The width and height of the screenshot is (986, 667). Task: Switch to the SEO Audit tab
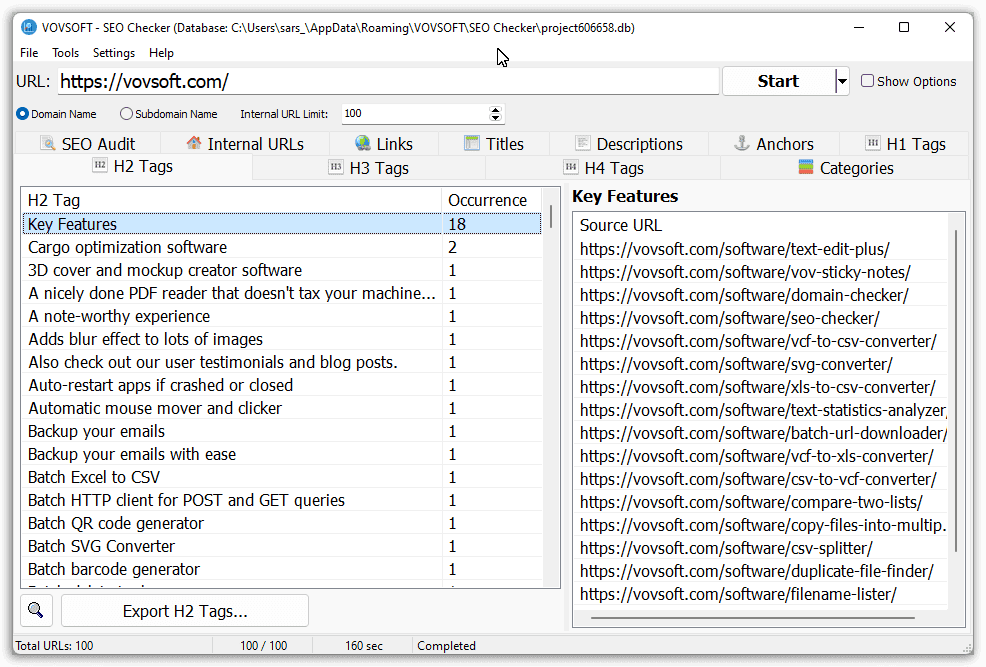tap(87, 144)
